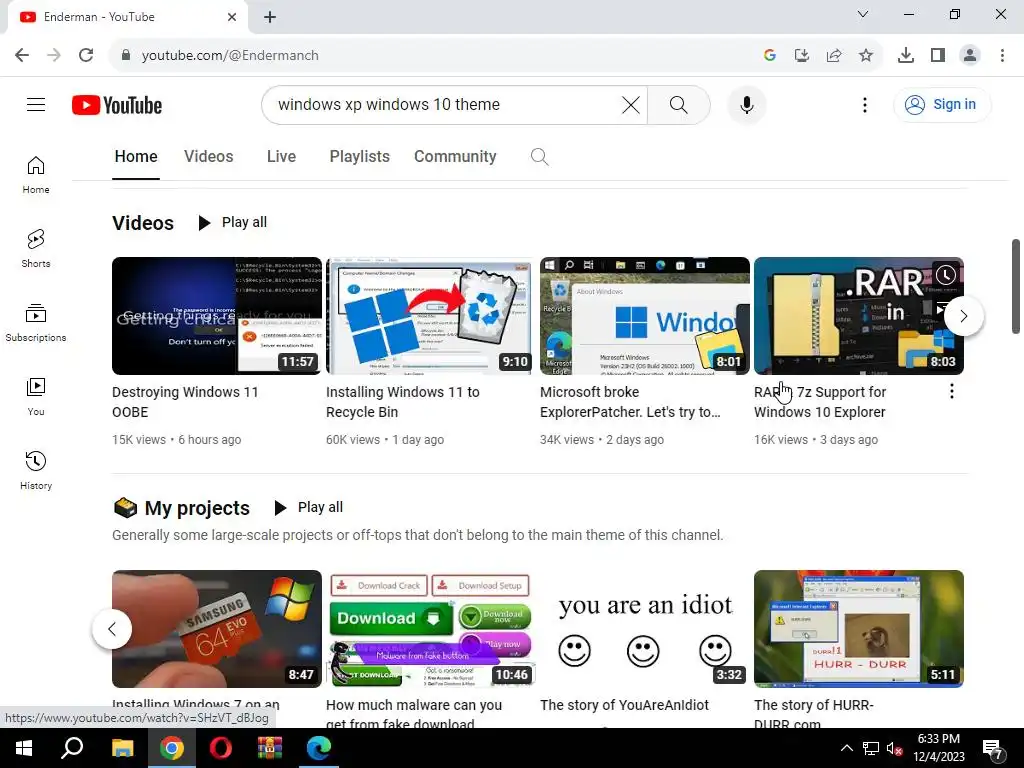Open Chrome downloads icon
Image resolution: width=1024 pixels, height=768 pixels.
pos(906,56)
